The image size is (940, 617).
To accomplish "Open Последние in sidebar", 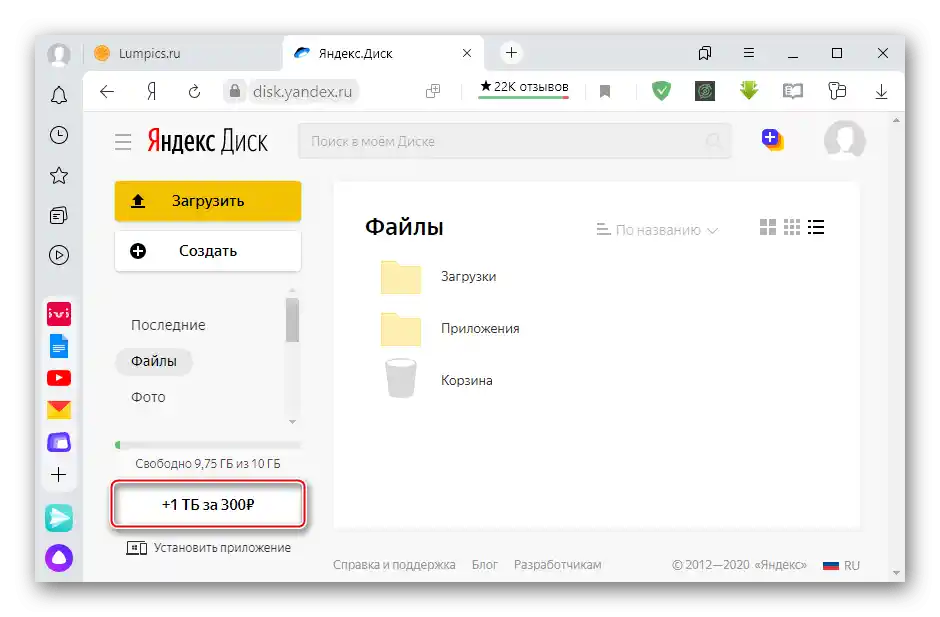I will pos(168,325).
